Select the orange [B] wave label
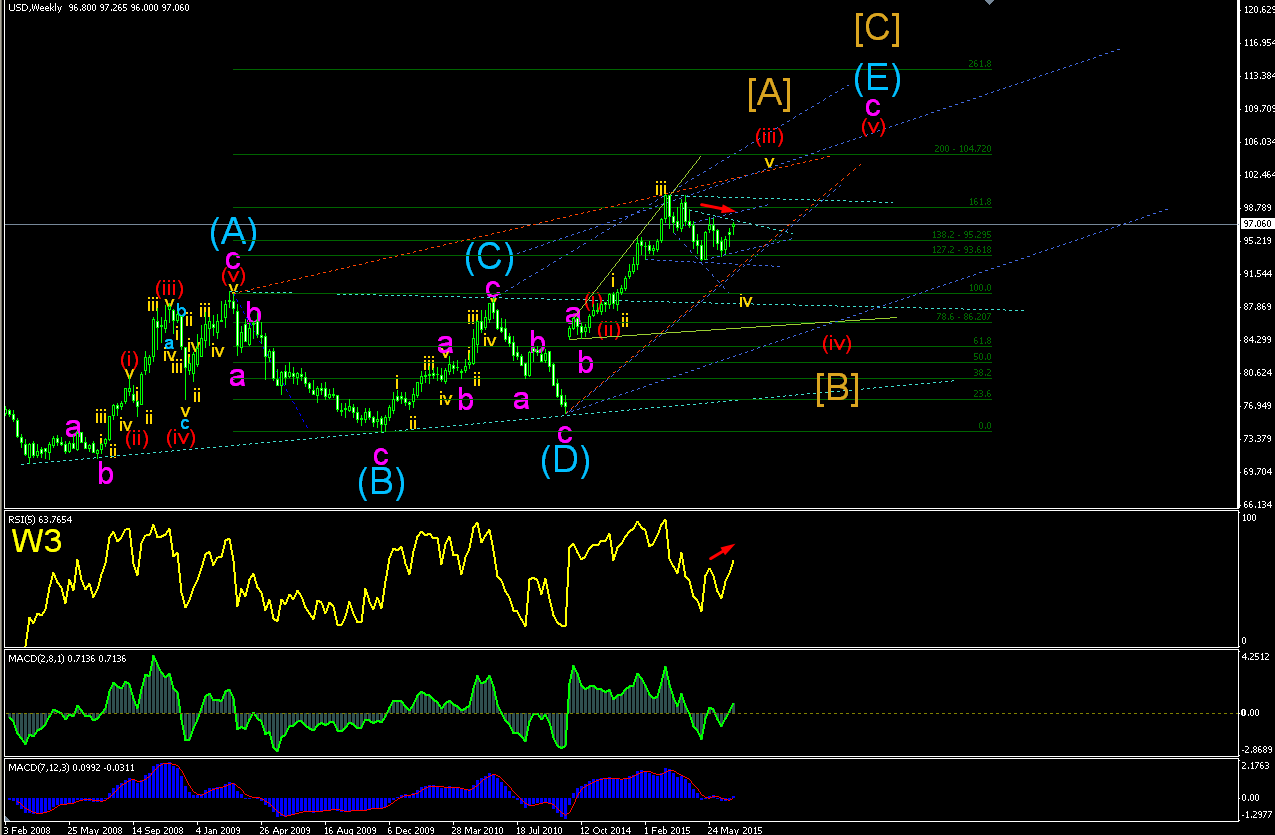The height and width of the screenshot is (835, 1275). [x=837, y=388]
